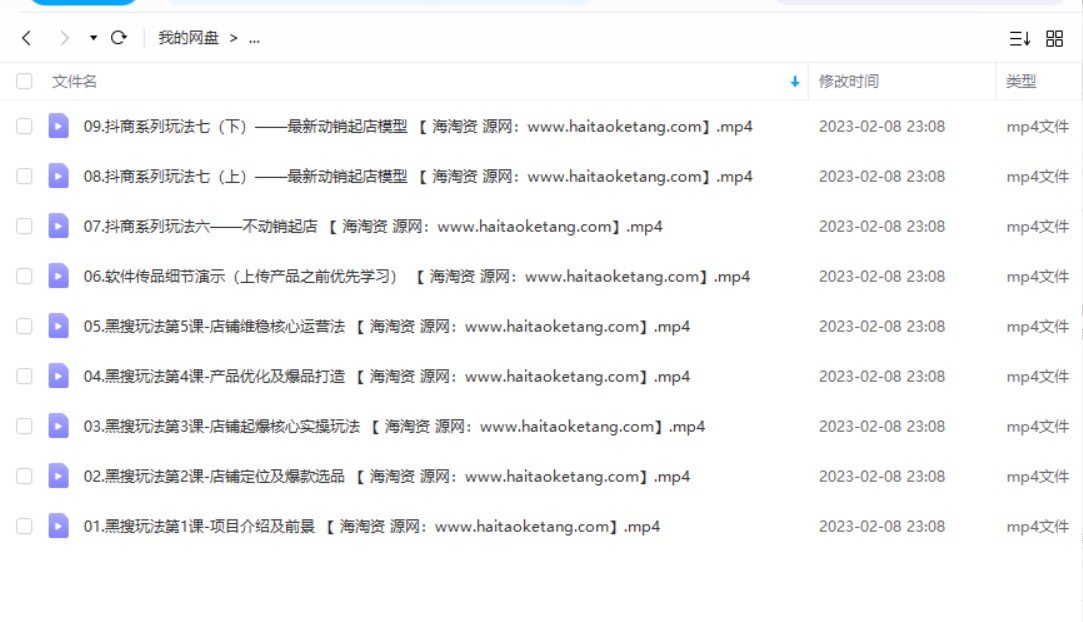
Task: Check the 04.黑搜玩法第4课 file checkbox
Action: tap(24, 376)
